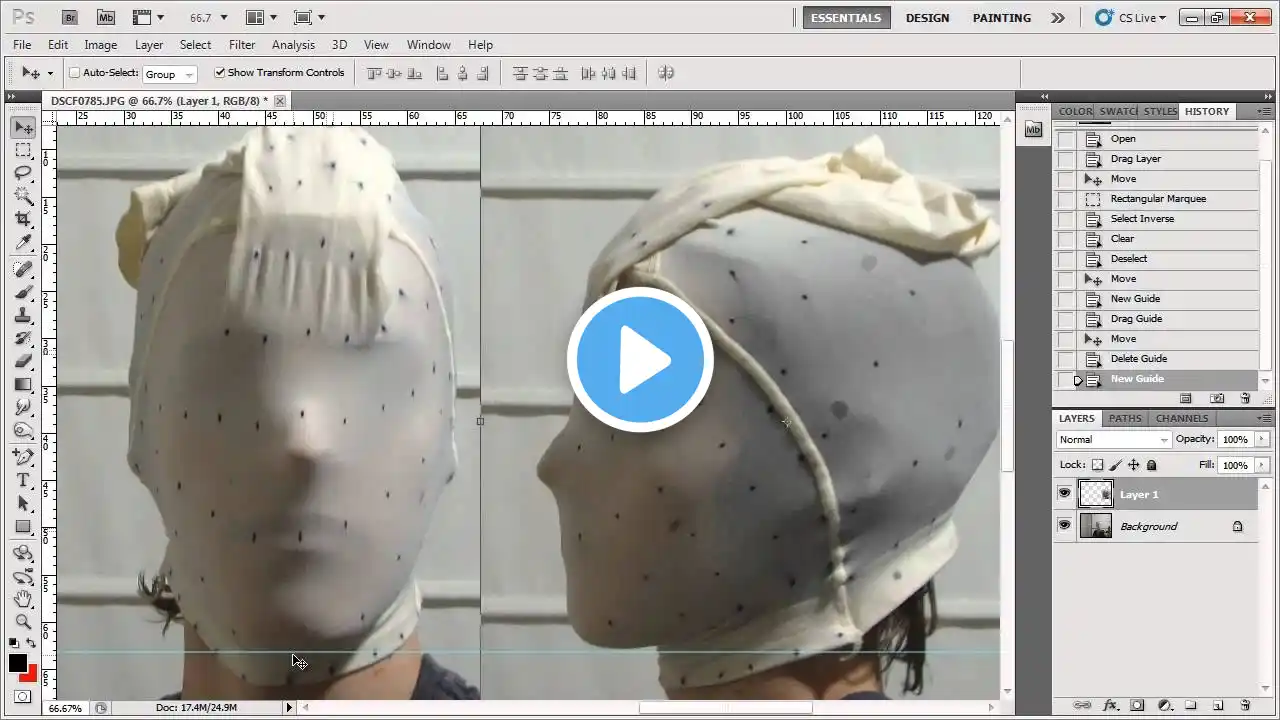Click the foreground color swatch

[18, 663]
